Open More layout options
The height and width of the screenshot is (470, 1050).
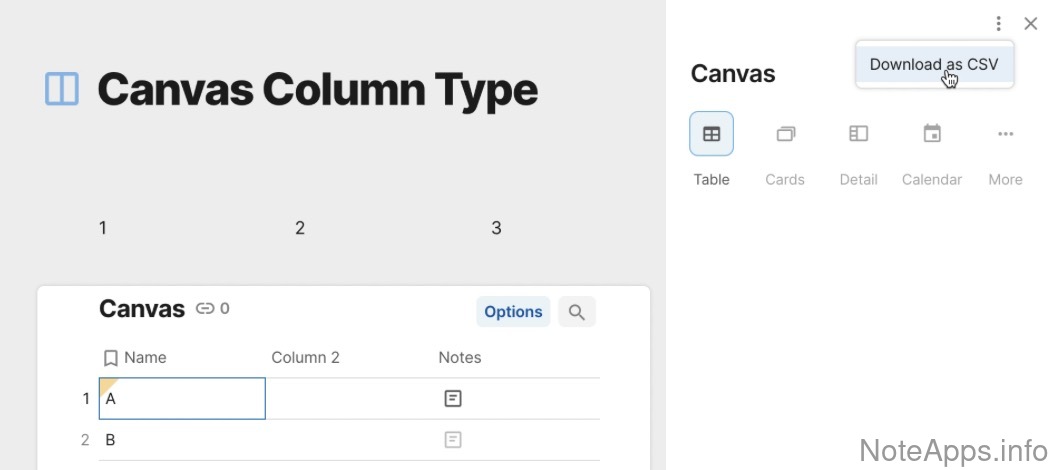pos(1005,134)
